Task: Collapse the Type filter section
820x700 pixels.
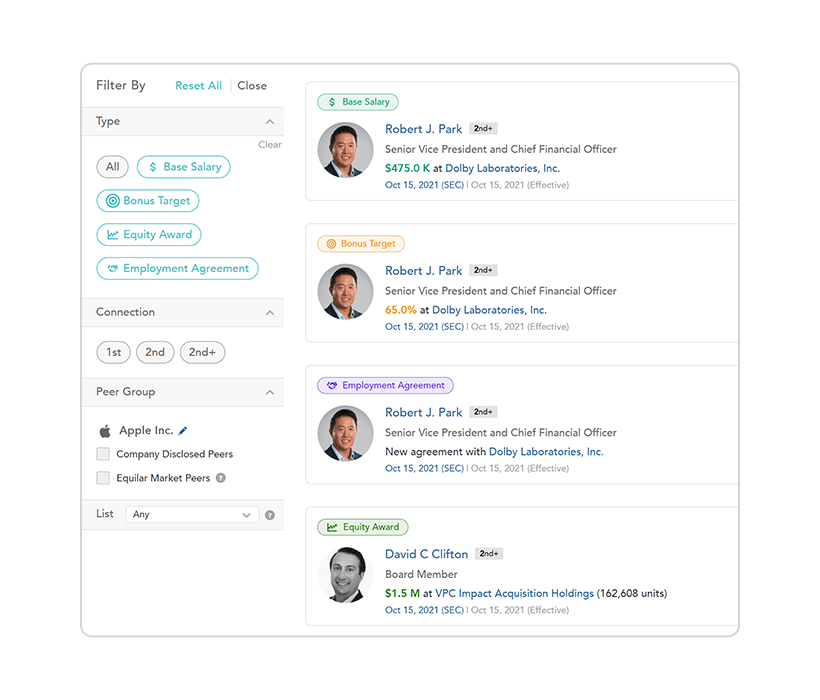Action: click(270, 120)
